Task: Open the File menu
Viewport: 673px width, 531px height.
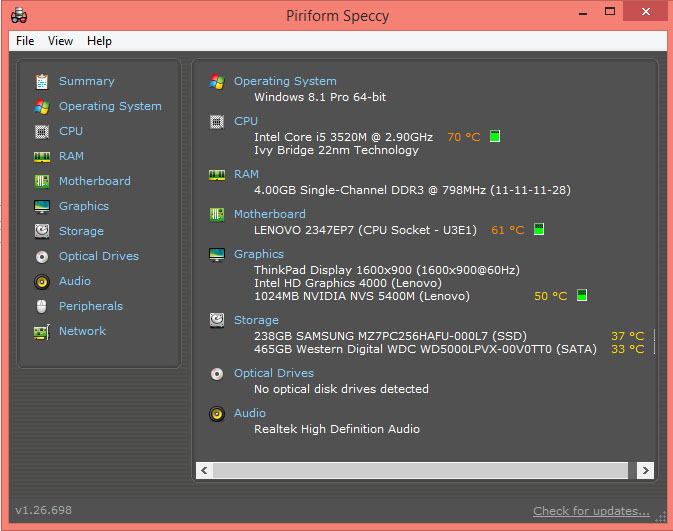Action: click(25, 41)
